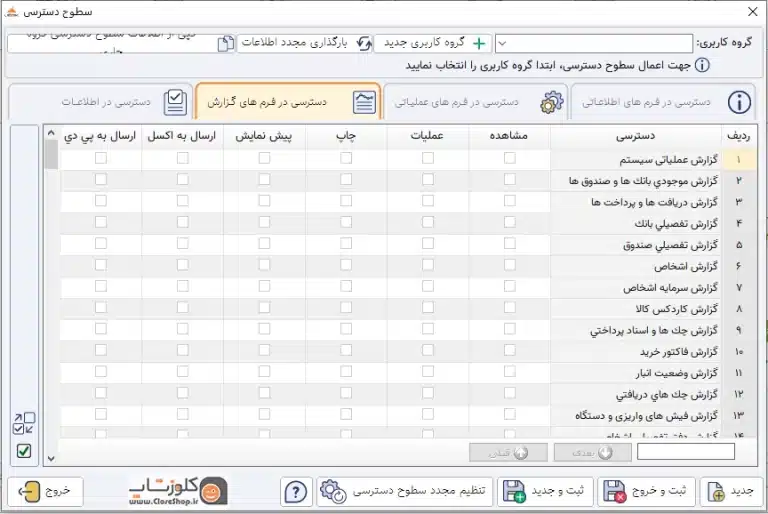The image size is (768, 514).
Task: Check چاپ for گزارش دریافت ها و پرداخت ها
Action: pyautogui.click(x=346, y=200)
